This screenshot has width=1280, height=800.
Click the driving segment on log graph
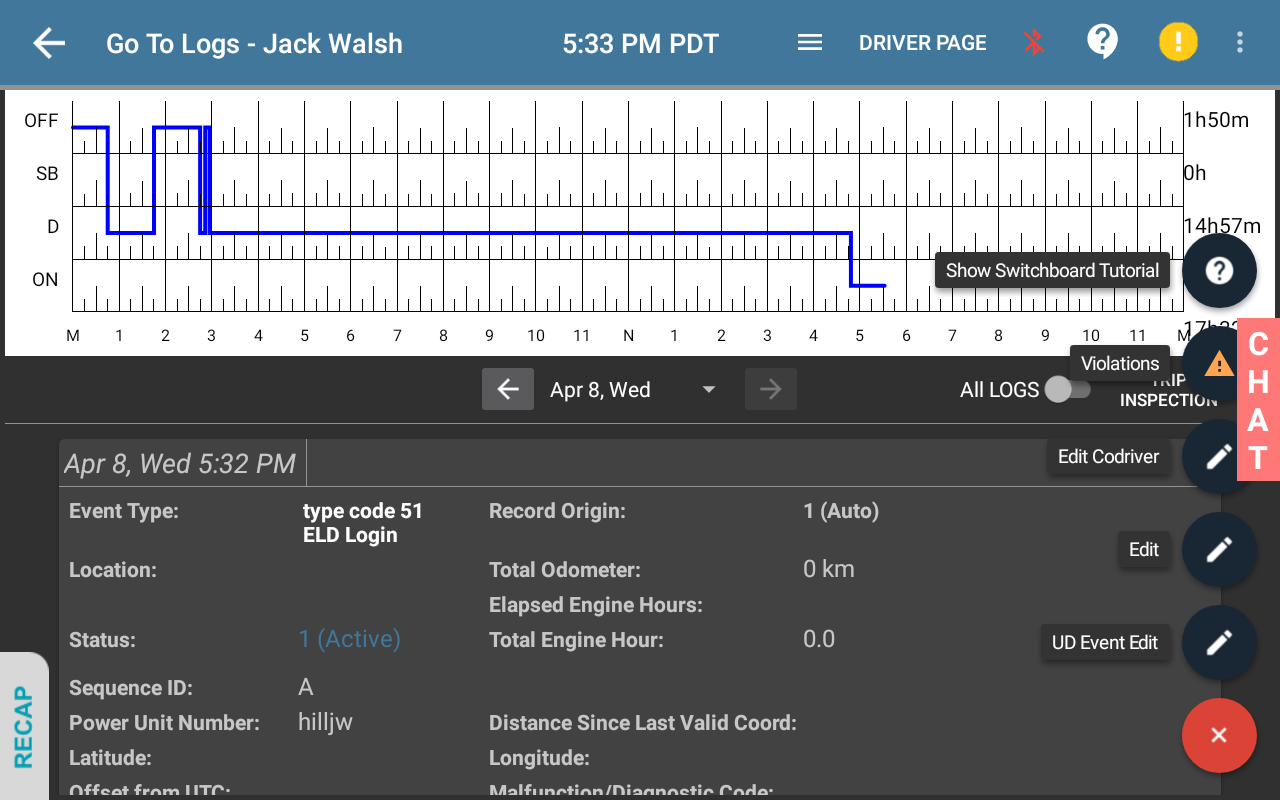pos(530,233)
